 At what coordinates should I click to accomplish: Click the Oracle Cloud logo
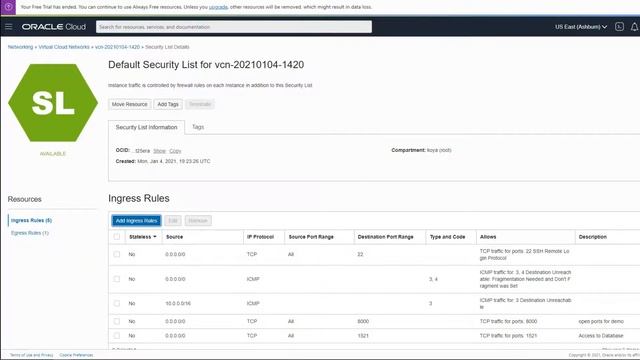click(54, 27)
